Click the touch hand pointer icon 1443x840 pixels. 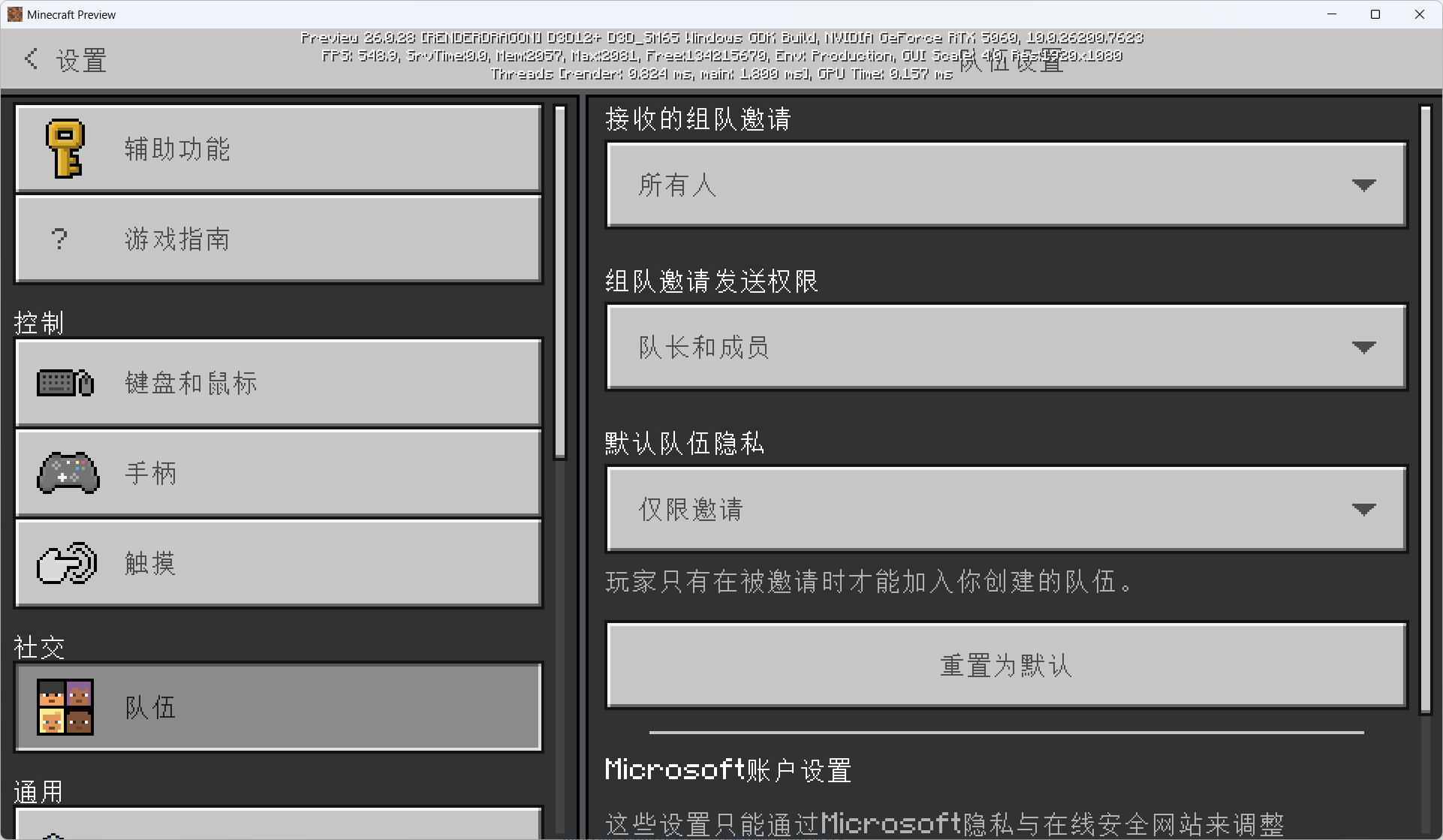pos(67,563)
